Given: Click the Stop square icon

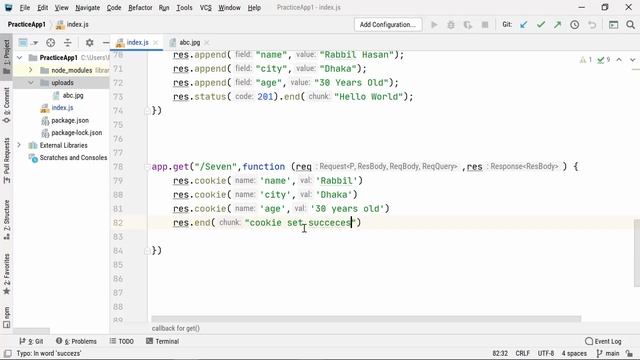Looking at the screenshot, I should [485, 25].
